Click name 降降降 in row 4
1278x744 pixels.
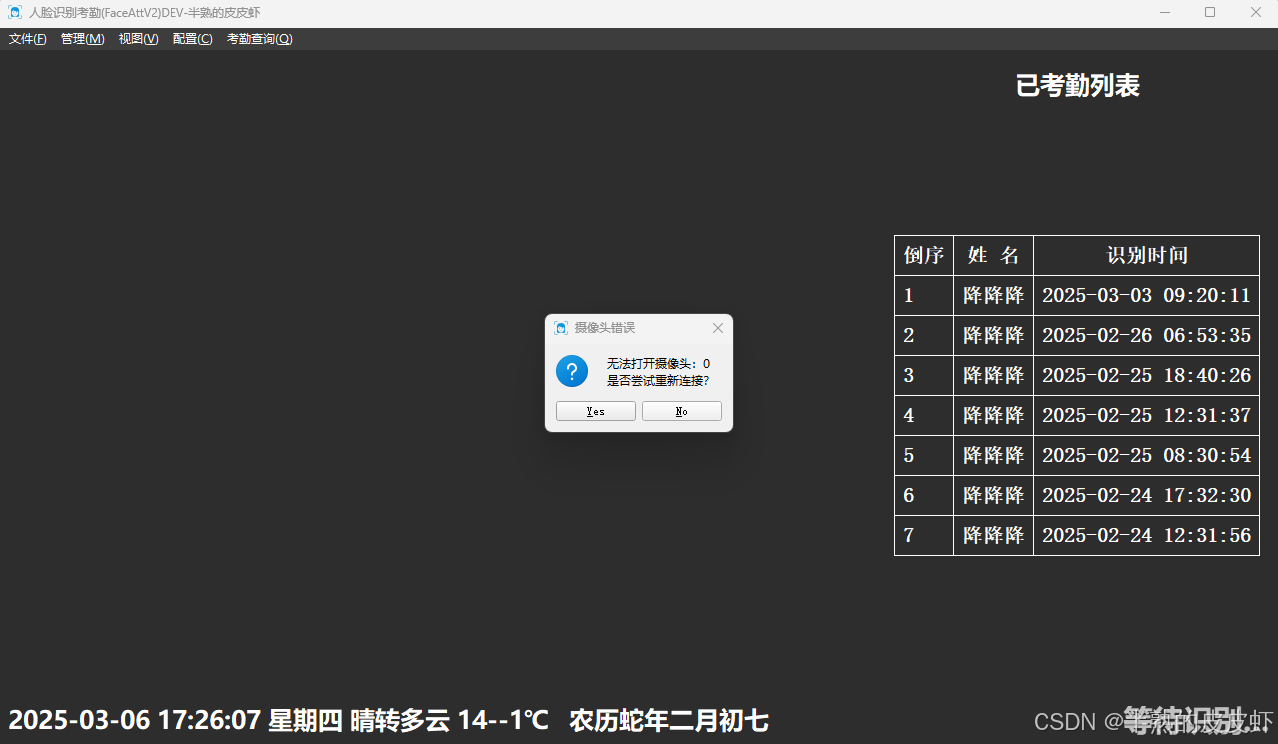[993, 415]
